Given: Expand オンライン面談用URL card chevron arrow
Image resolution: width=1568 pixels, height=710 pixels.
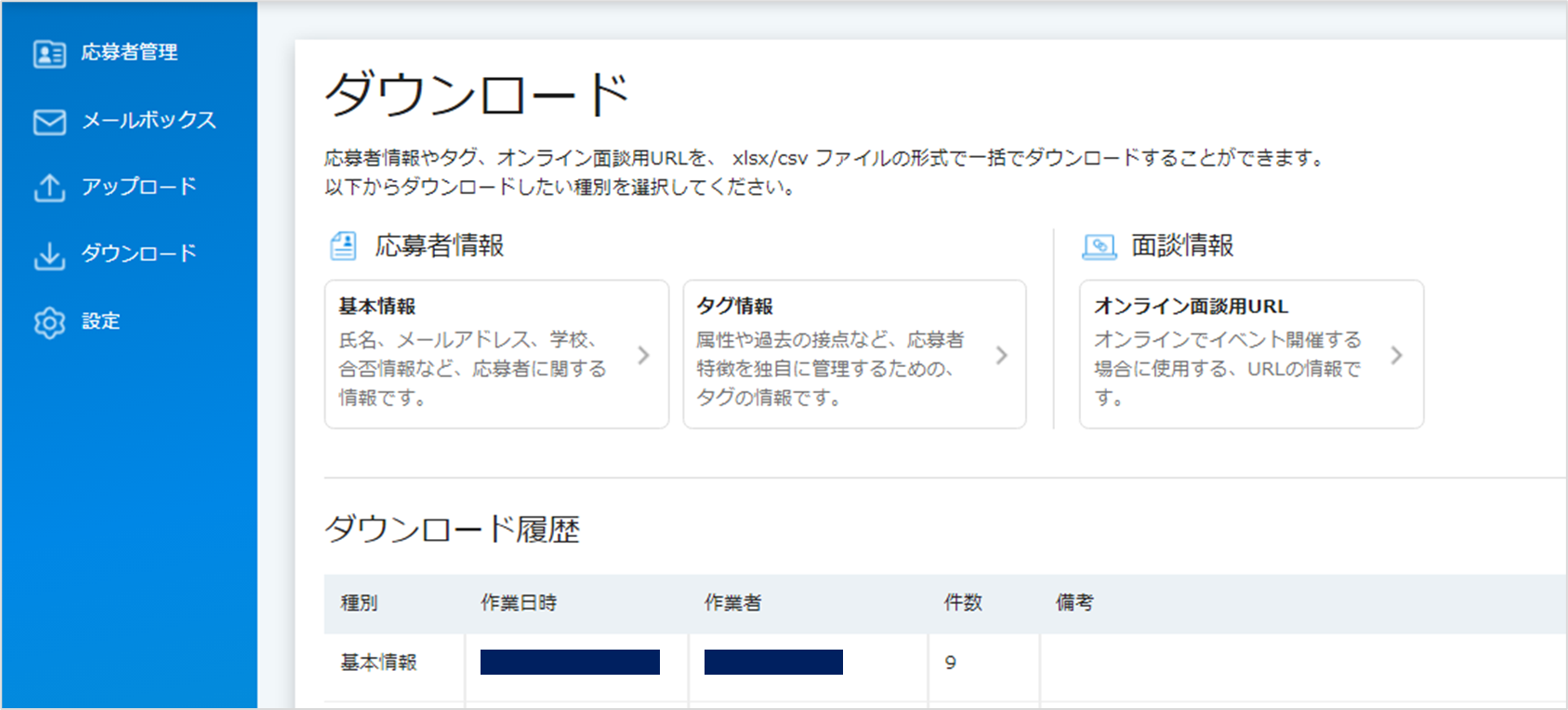Looking at the screenshot, I should pos(1396,355).
